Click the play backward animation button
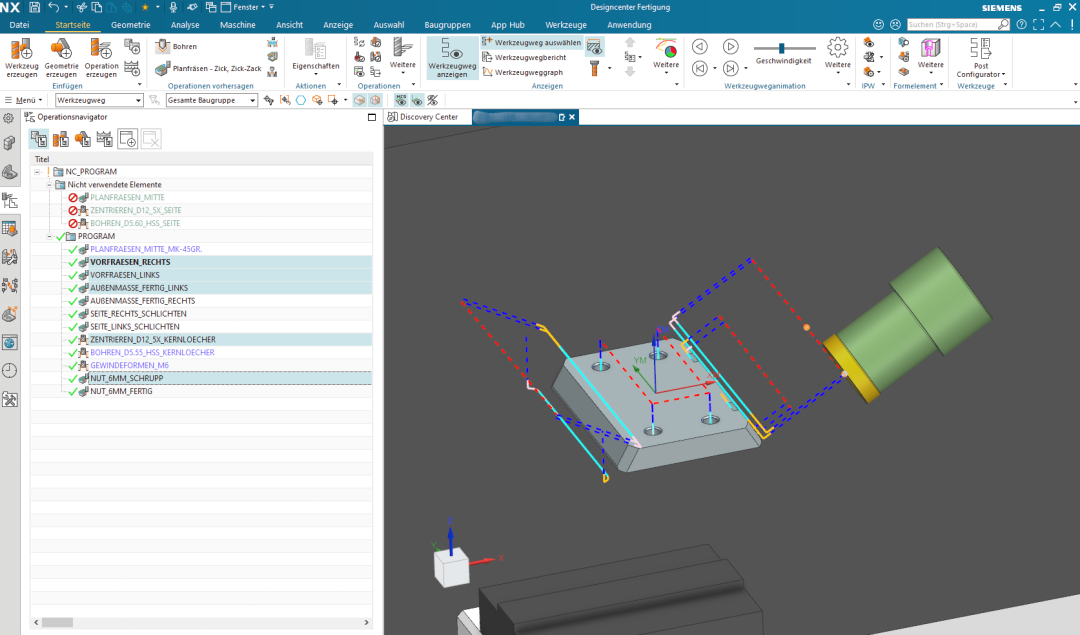Image resolution: width=1080 pixels, height=635 pixels. [700, 46]
